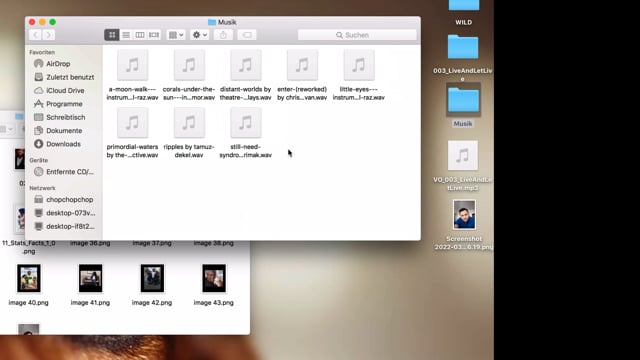Switch to column view

[x=140, y=35]
